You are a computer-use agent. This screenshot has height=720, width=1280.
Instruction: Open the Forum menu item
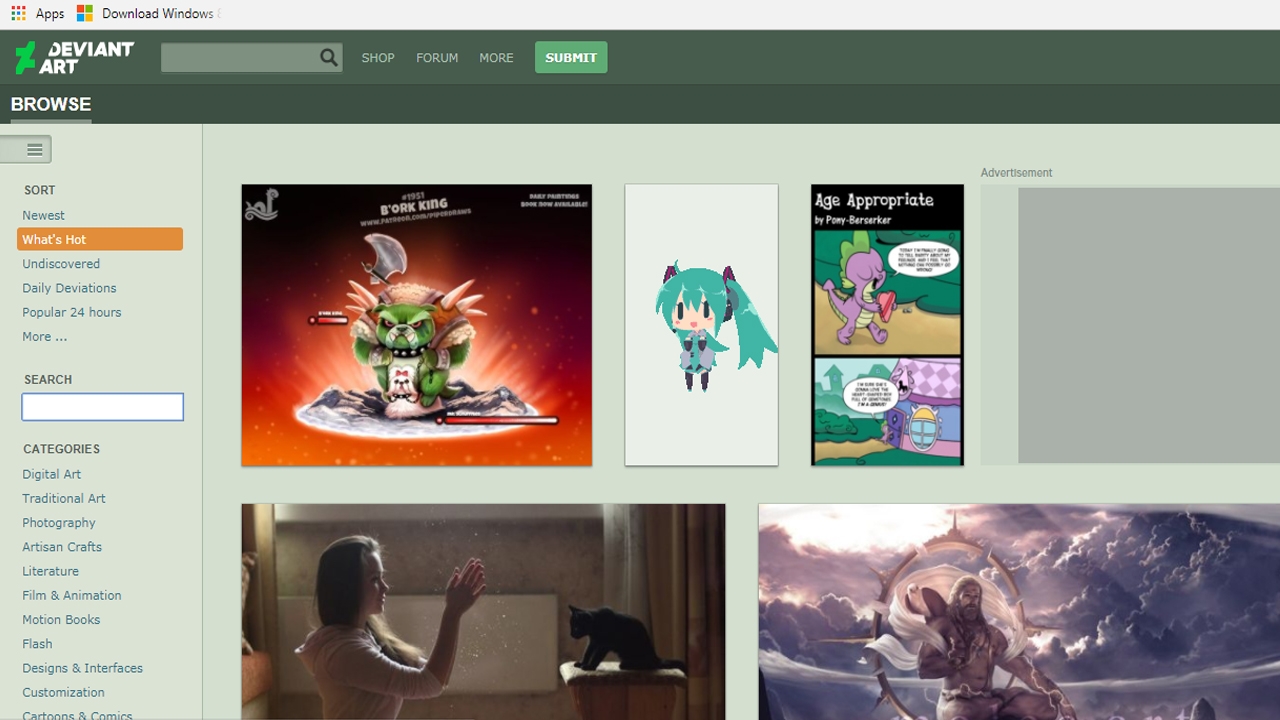click(x=437, y=58)
